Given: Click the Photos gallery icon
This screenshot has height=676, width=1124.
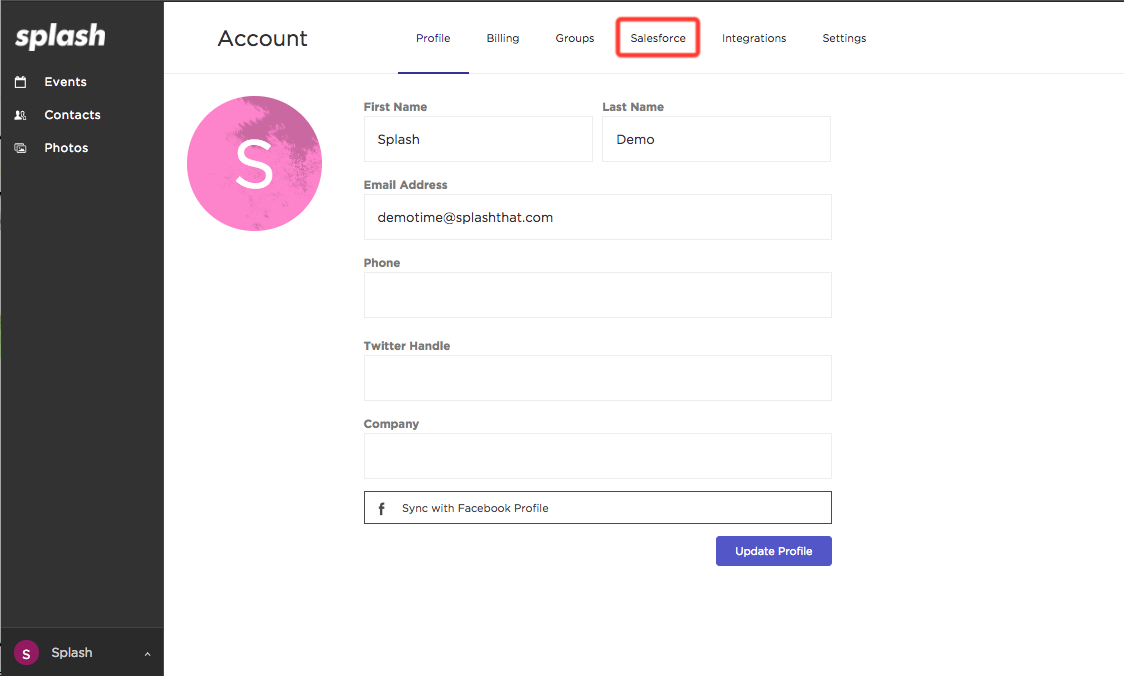Looking at the screenshot, I should [x=21, y=148].
